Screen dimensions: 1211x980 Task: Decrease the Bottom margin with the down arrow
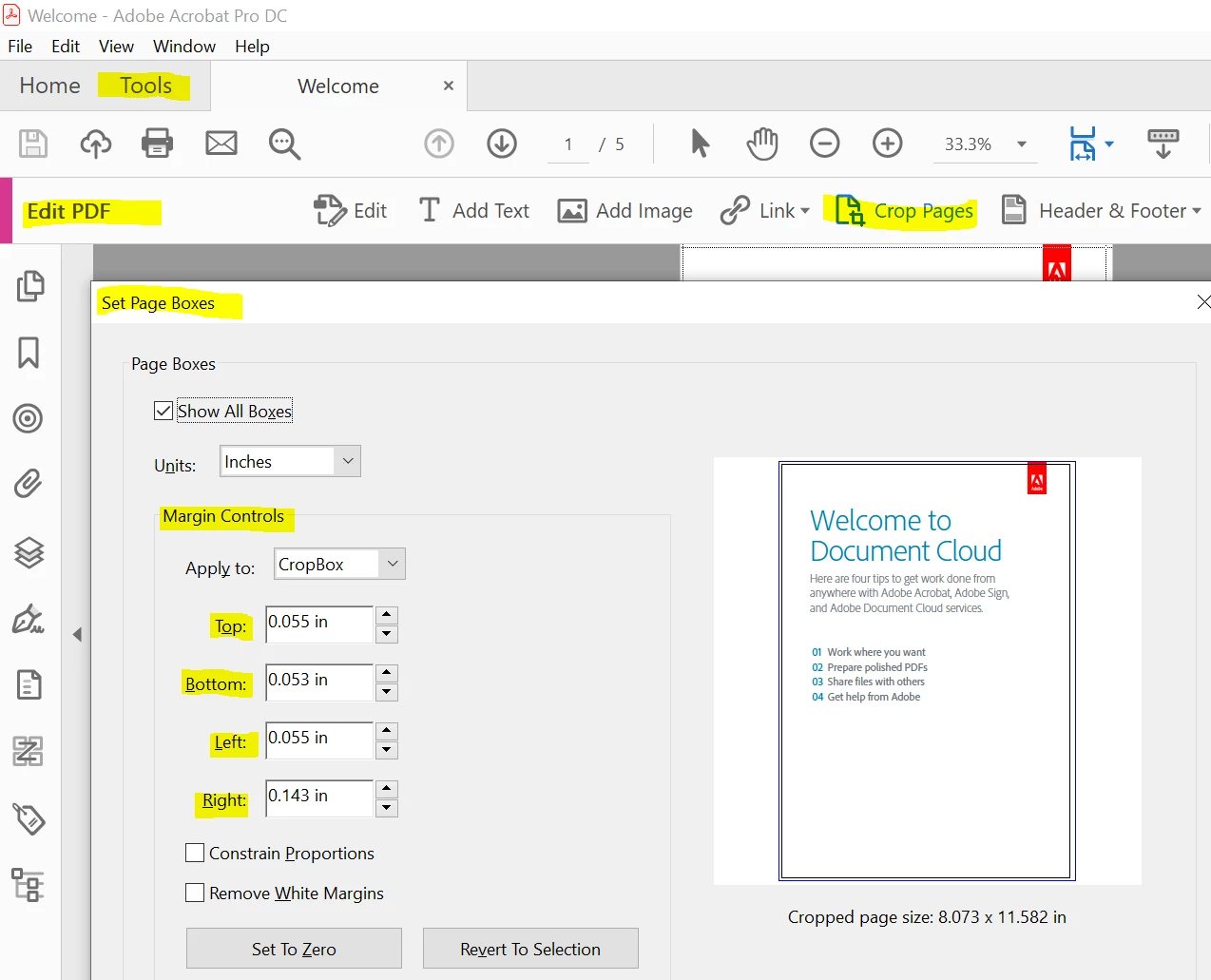387,692
